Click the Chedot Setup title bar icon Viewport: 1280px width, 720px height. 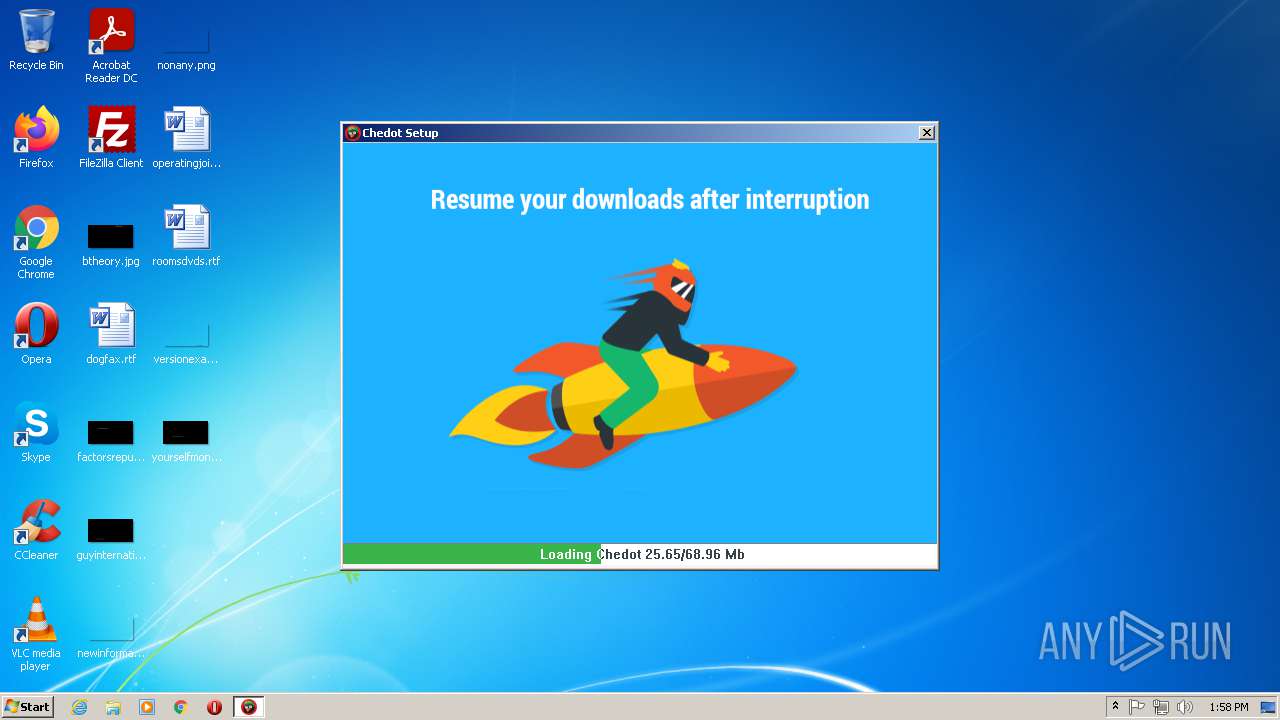click(x=352, y=132)
